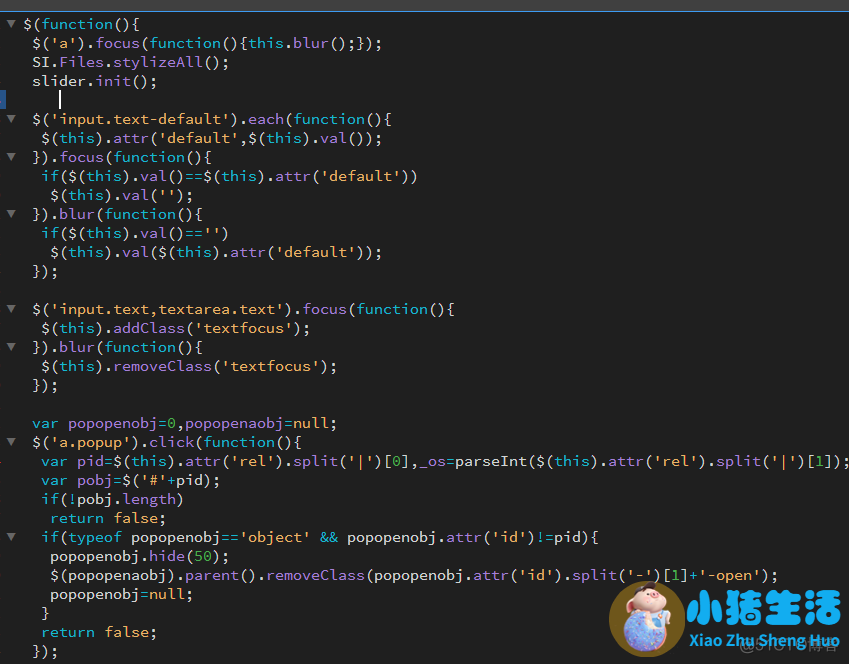
Task: Click the $(this).val($(this).attr('default')); line
Action: coord(216,252)
